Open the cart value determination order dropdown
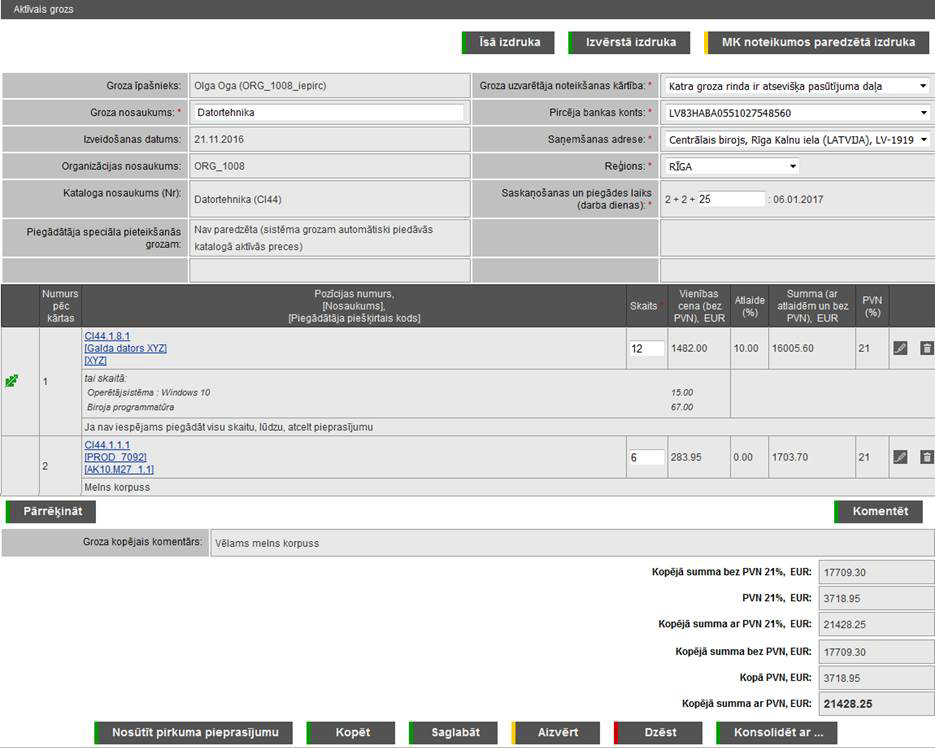 click(x=796, y=86)
